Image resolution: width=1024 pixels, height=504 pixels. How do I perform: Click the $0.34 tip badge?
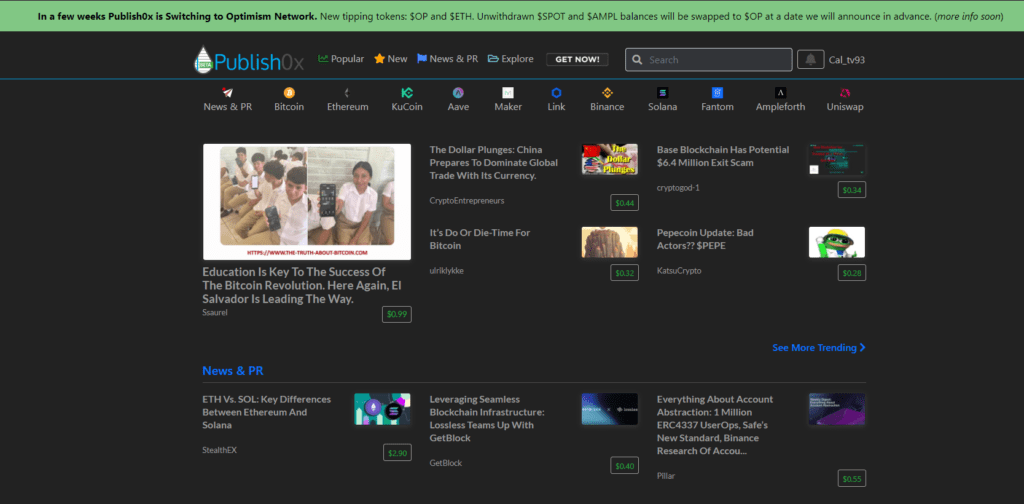[x=852, y=190]
